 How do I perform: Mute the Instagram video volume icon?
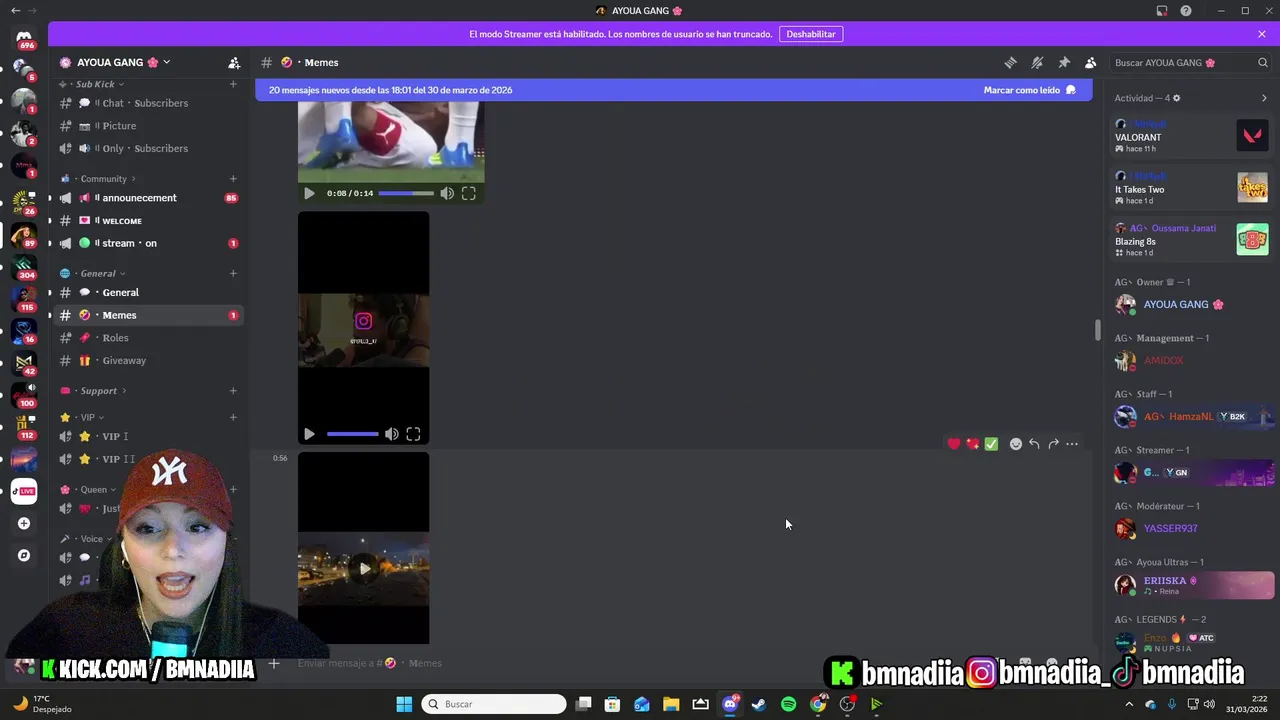(x=392, y=434)
